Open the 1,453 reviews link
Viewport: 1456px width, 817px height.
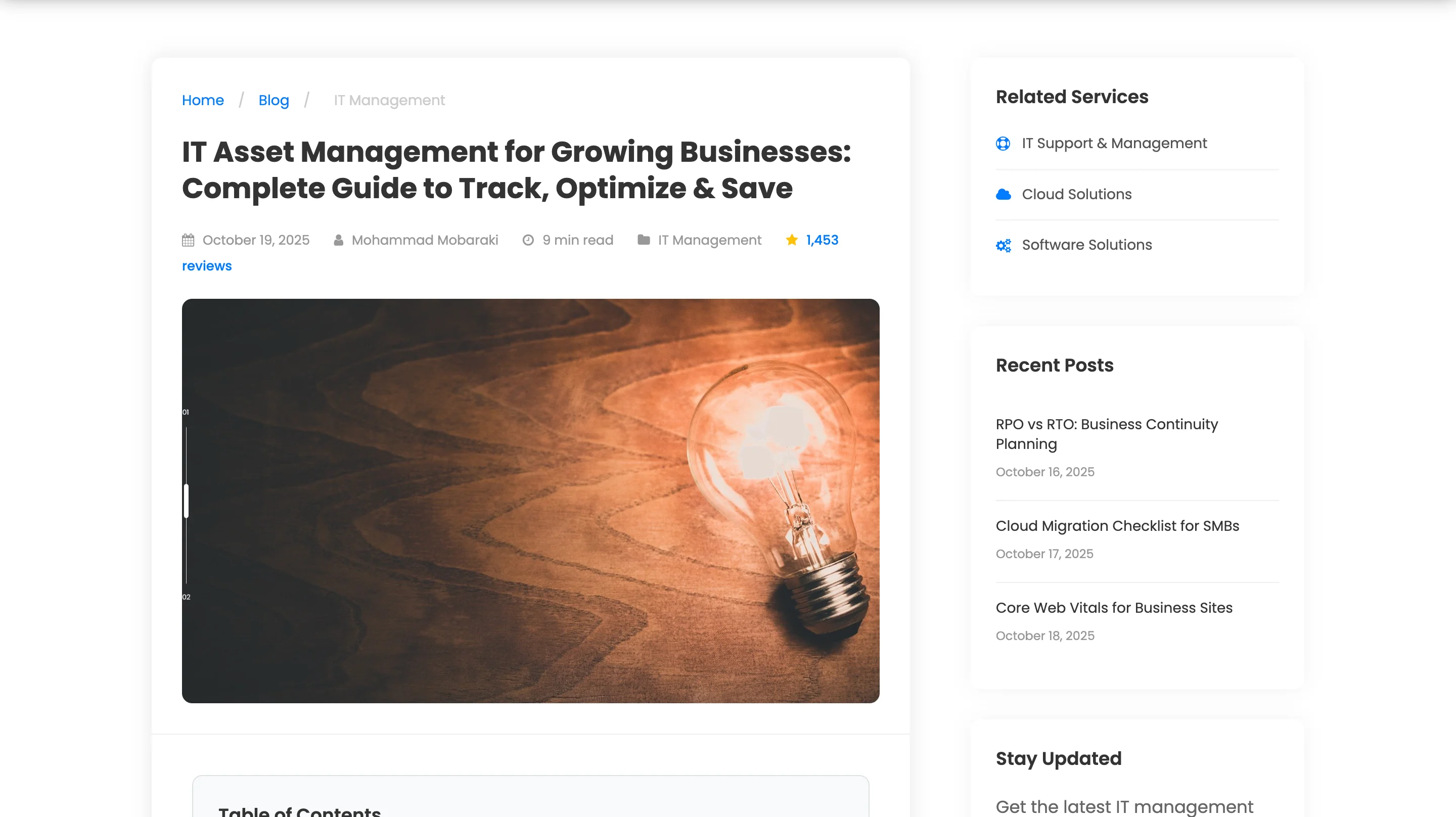[822, 240]
